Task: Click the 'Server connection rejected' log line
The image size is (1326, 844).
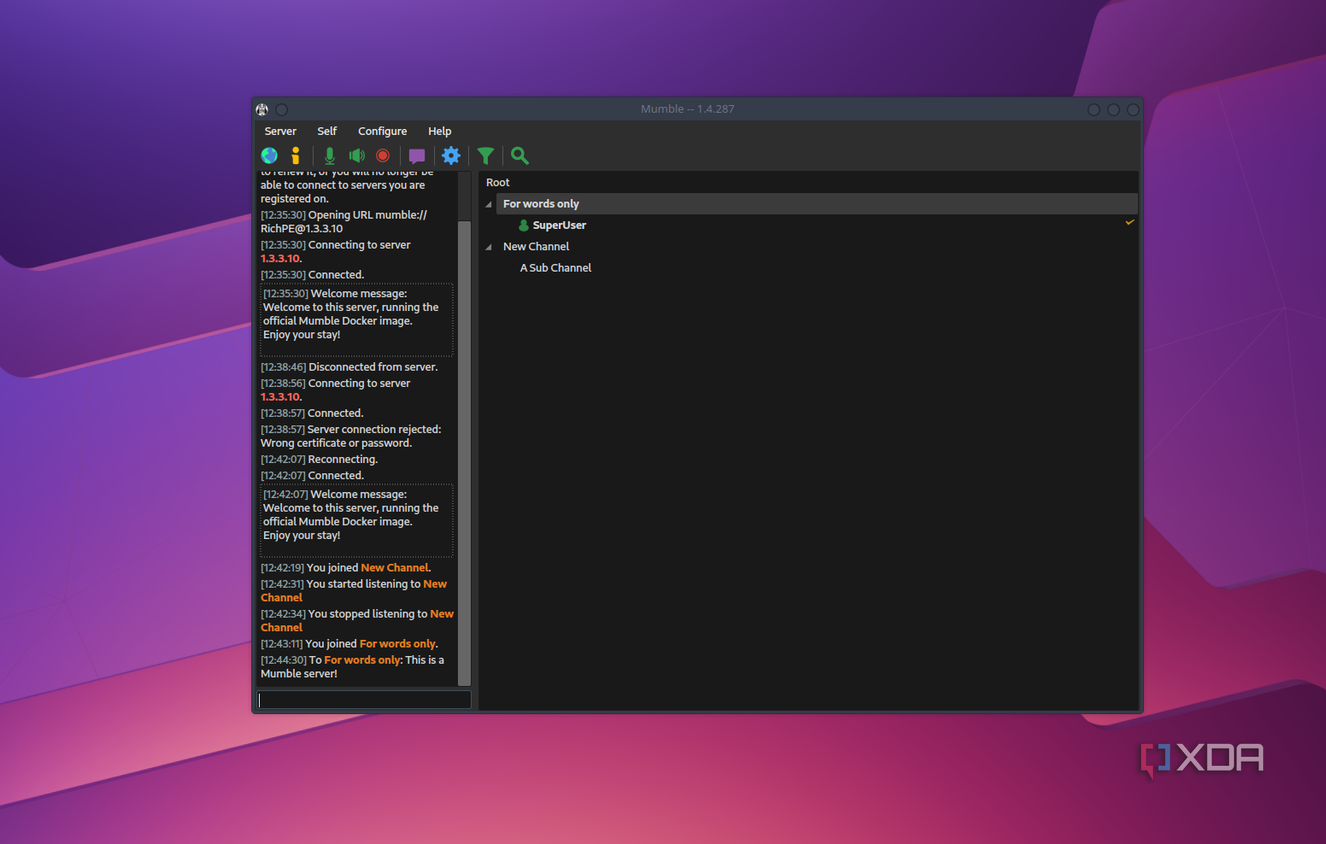Action: click(x=351, y=436)
